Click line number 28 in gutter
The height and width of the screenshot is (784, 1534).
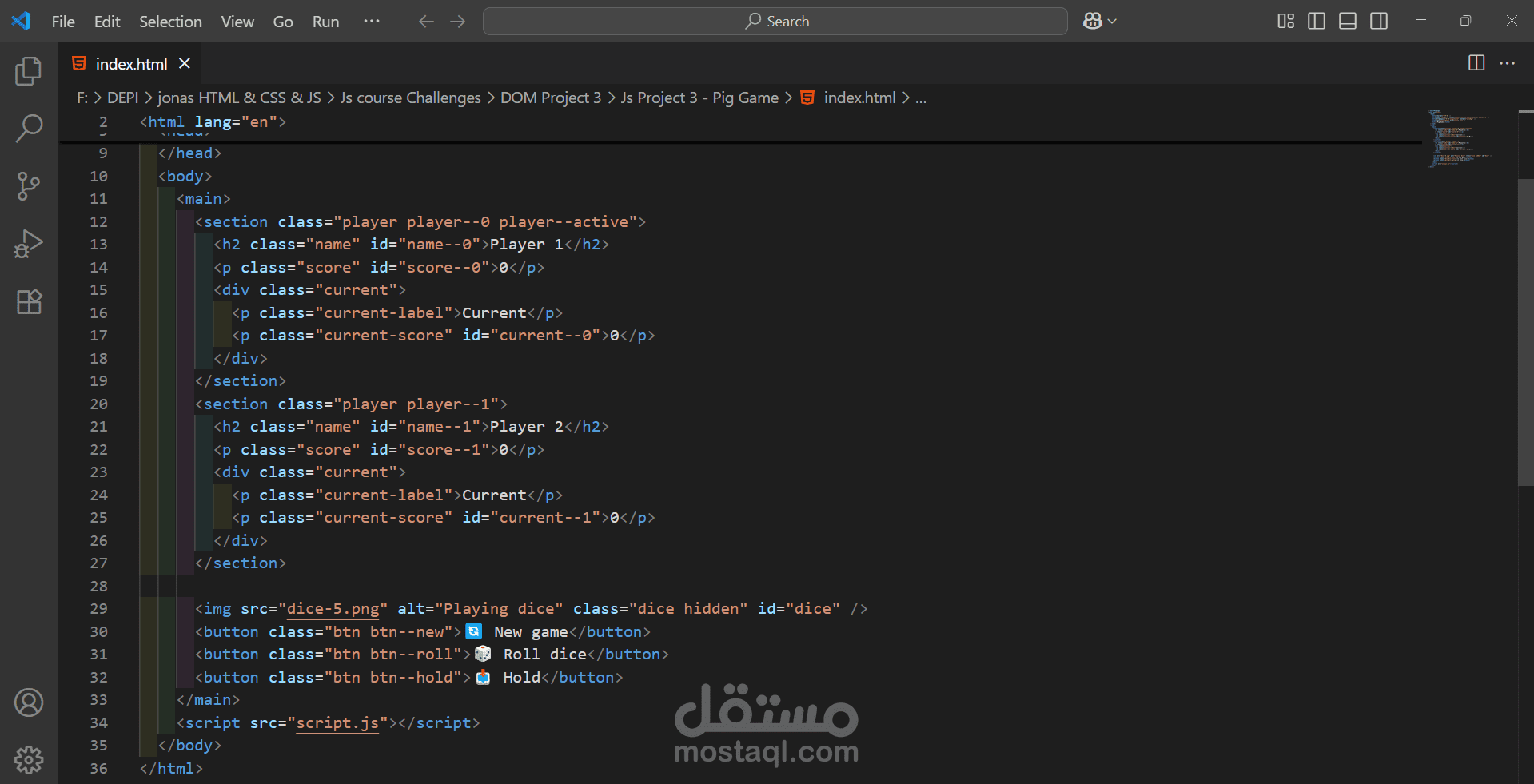98,586
